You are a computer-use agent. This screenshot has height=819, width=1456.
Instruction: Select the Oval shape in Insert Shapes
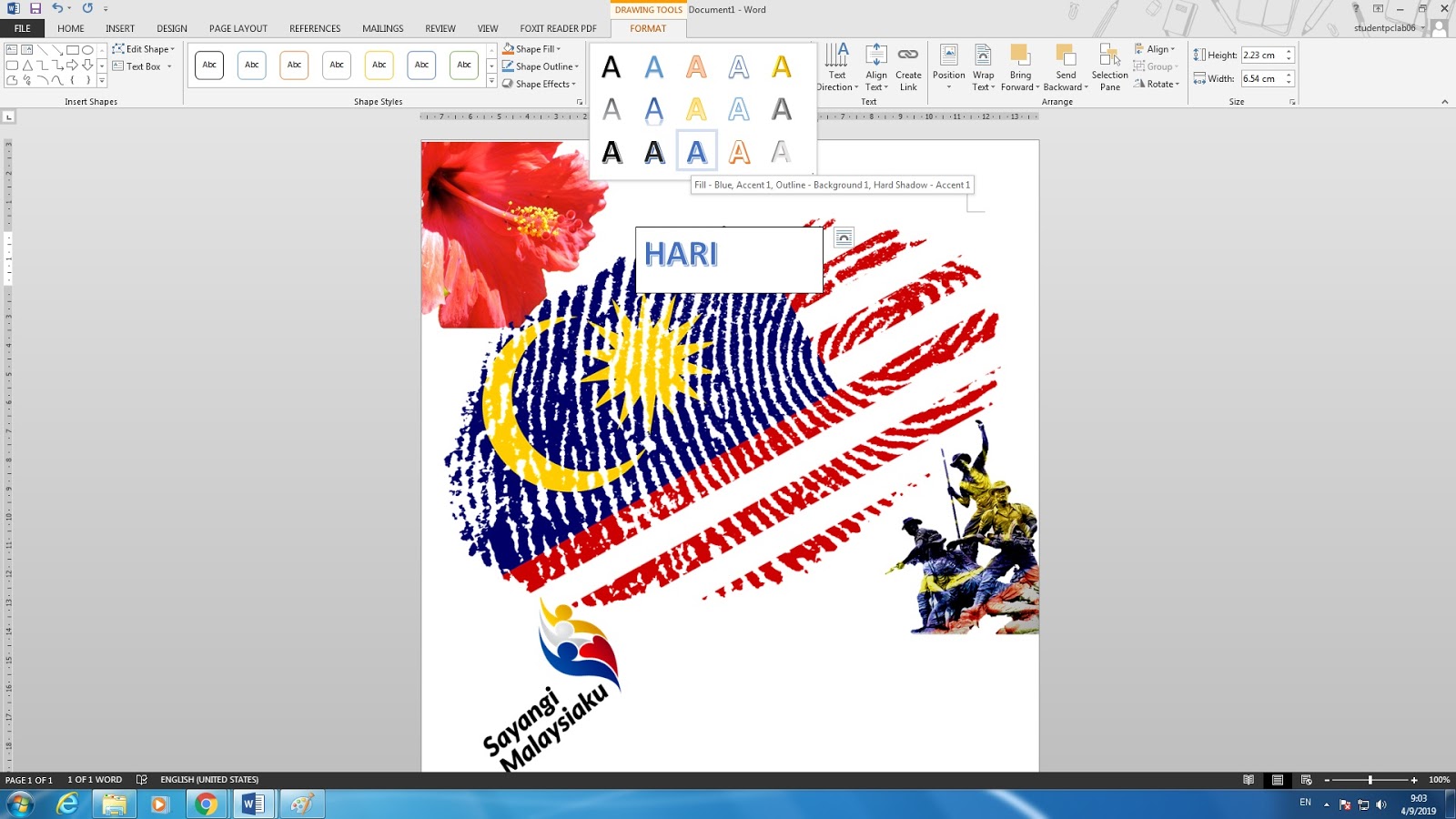(x=87, y=50)
